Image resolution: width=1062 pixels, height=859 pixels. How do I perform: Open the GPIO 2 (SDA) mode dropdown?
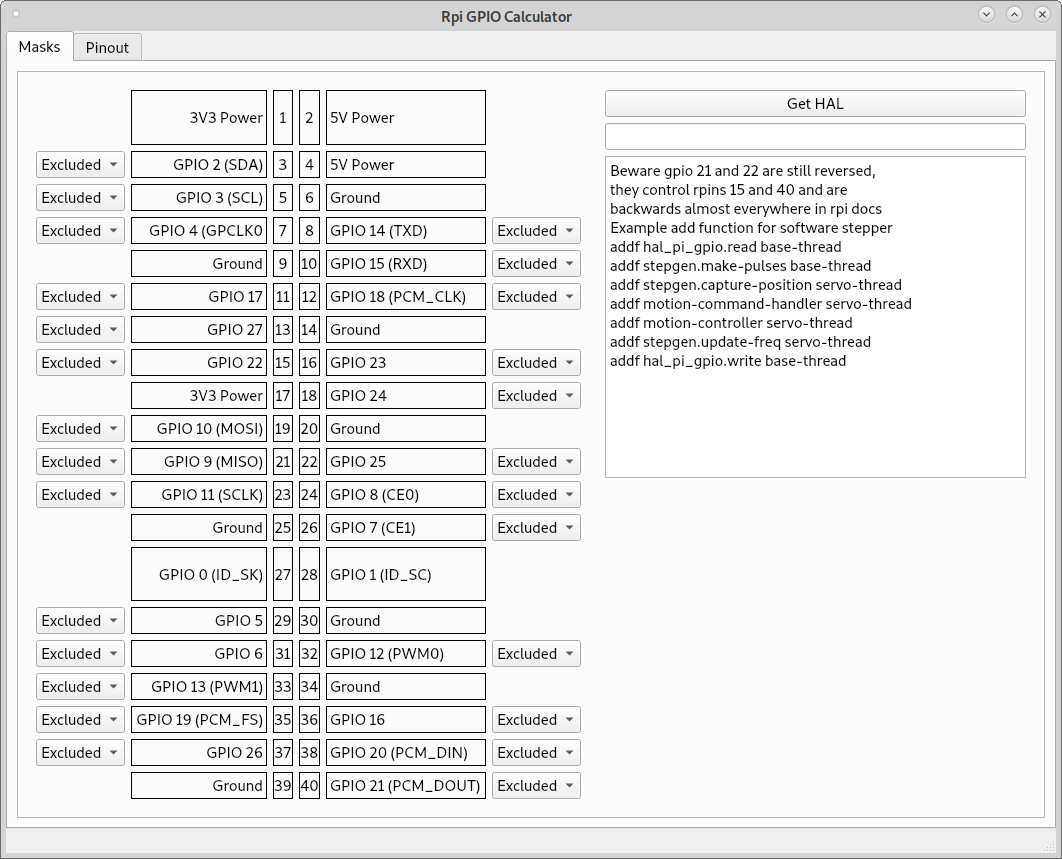pos(80,165)
